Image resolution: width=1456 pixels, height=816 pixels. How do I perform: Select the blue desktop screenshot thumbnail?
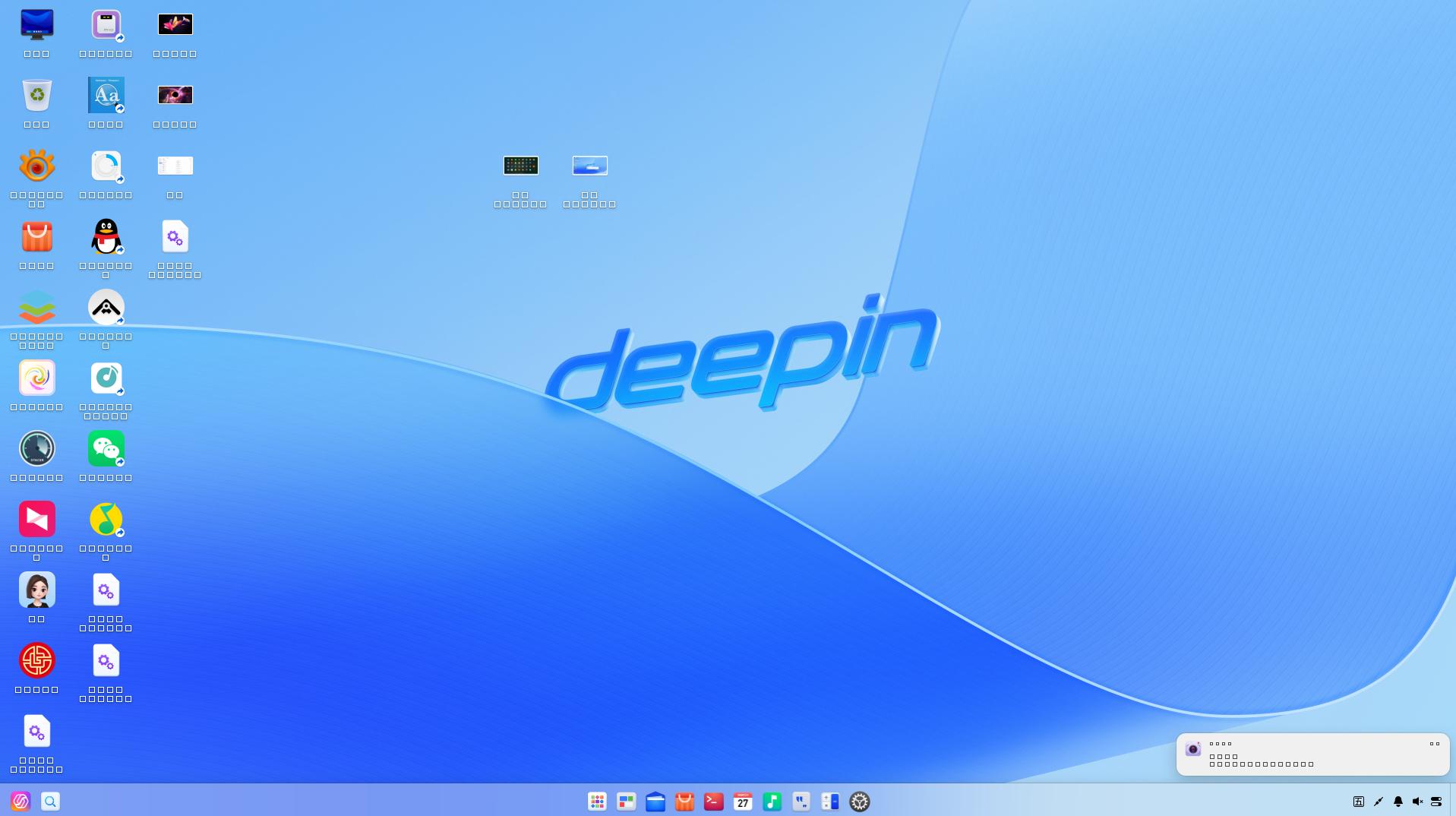[589, 166]
